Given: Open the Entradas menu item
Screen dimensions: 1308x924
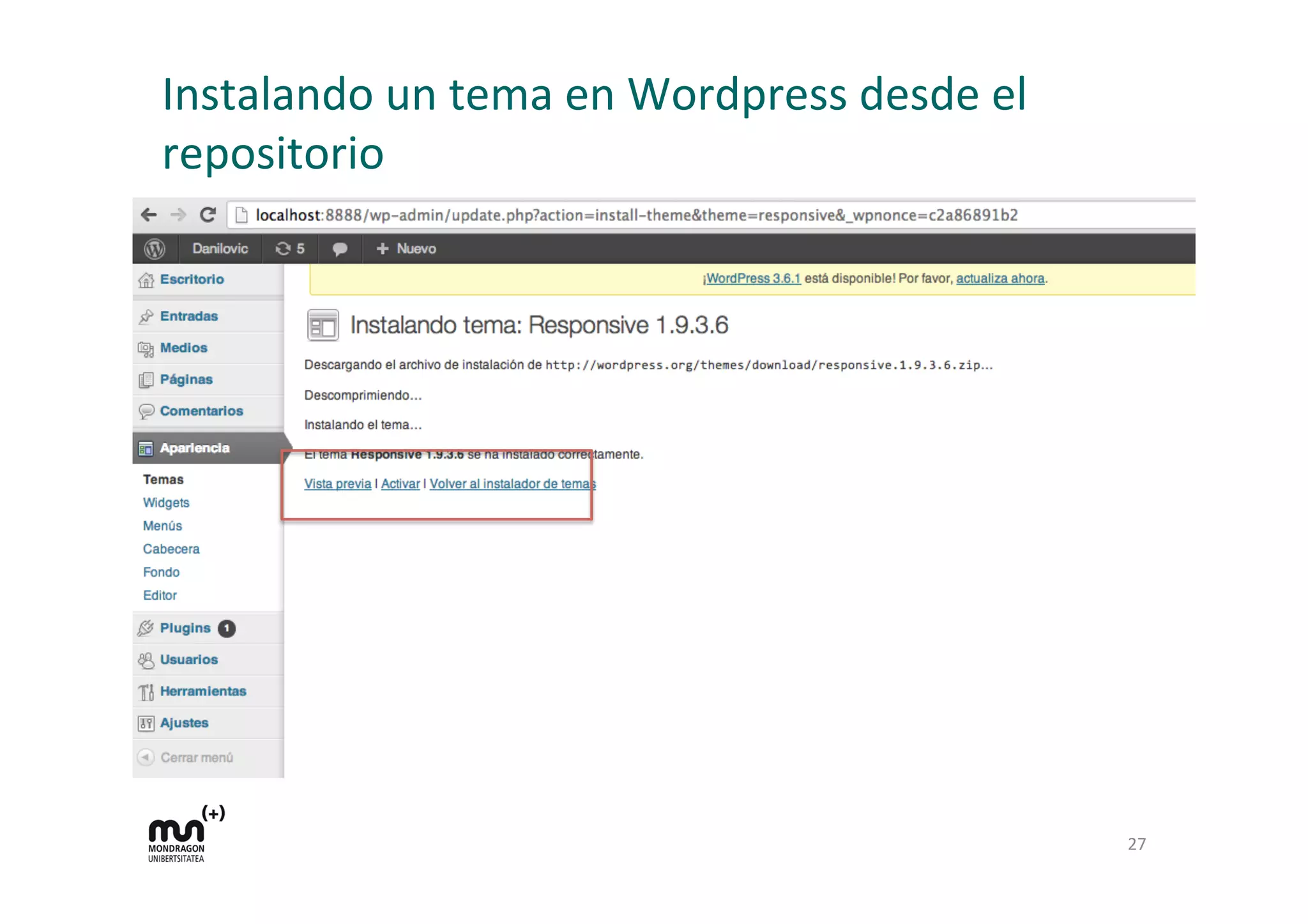Looking at the screenshot, I should [x=189, y=316].
